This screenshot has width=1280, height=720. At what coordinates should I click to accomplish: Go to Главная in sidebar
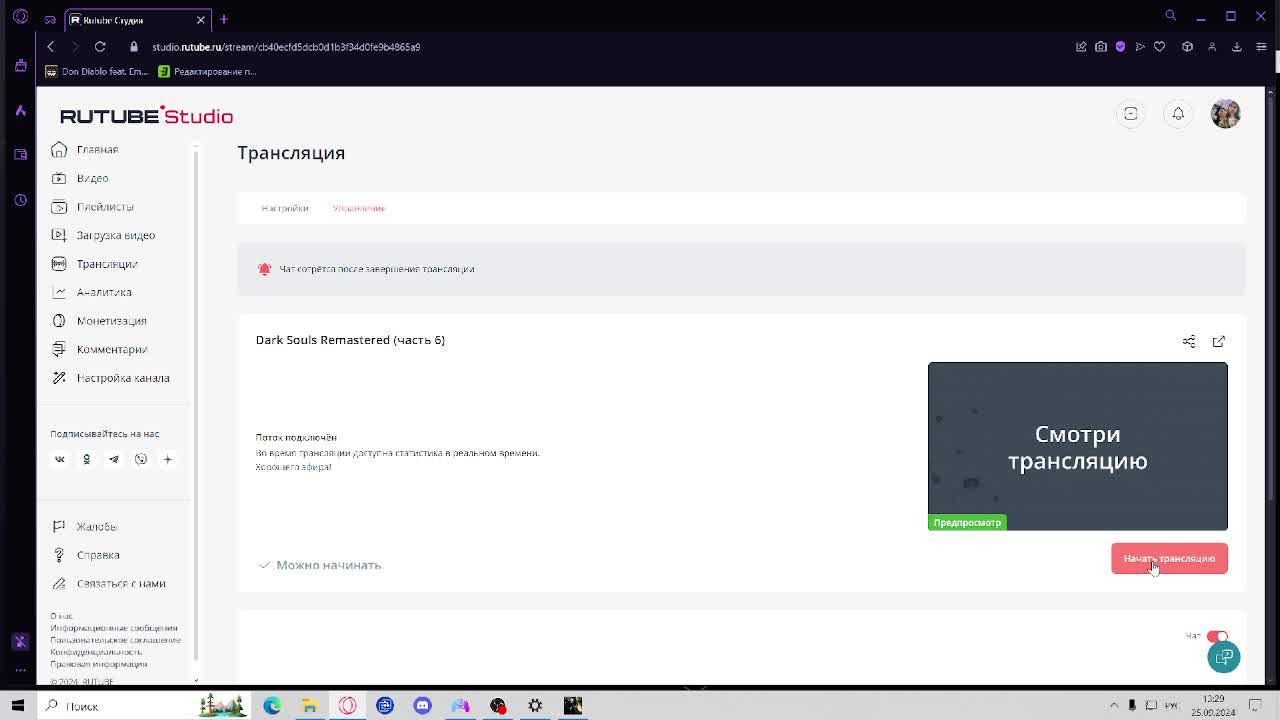[x=97, y=149]
